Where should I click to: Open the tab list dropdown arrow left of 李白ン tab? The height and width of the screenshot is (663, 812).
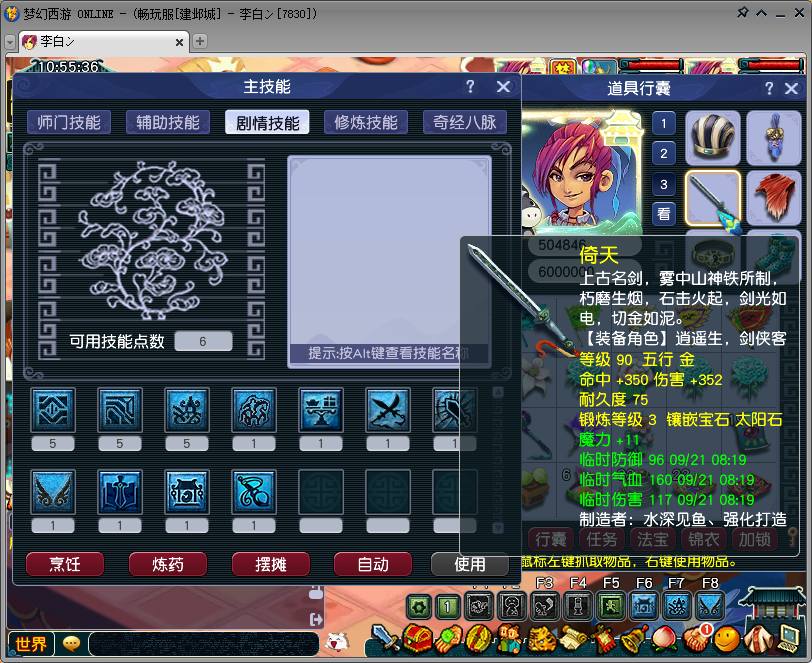(10, 42)
